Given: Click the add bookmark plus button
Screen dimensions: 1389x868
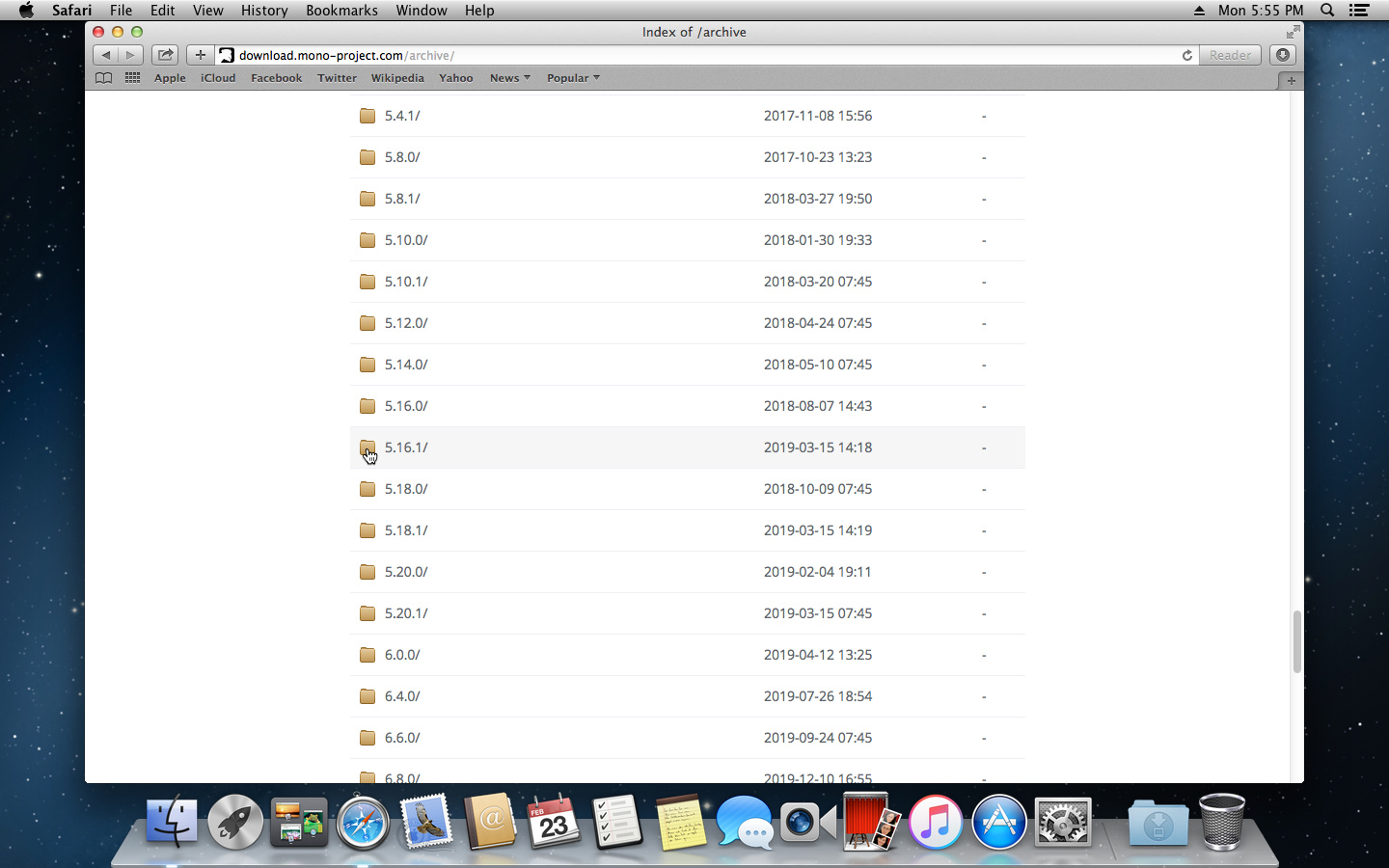Looking at the screenshot, I should tap(200, 55).
